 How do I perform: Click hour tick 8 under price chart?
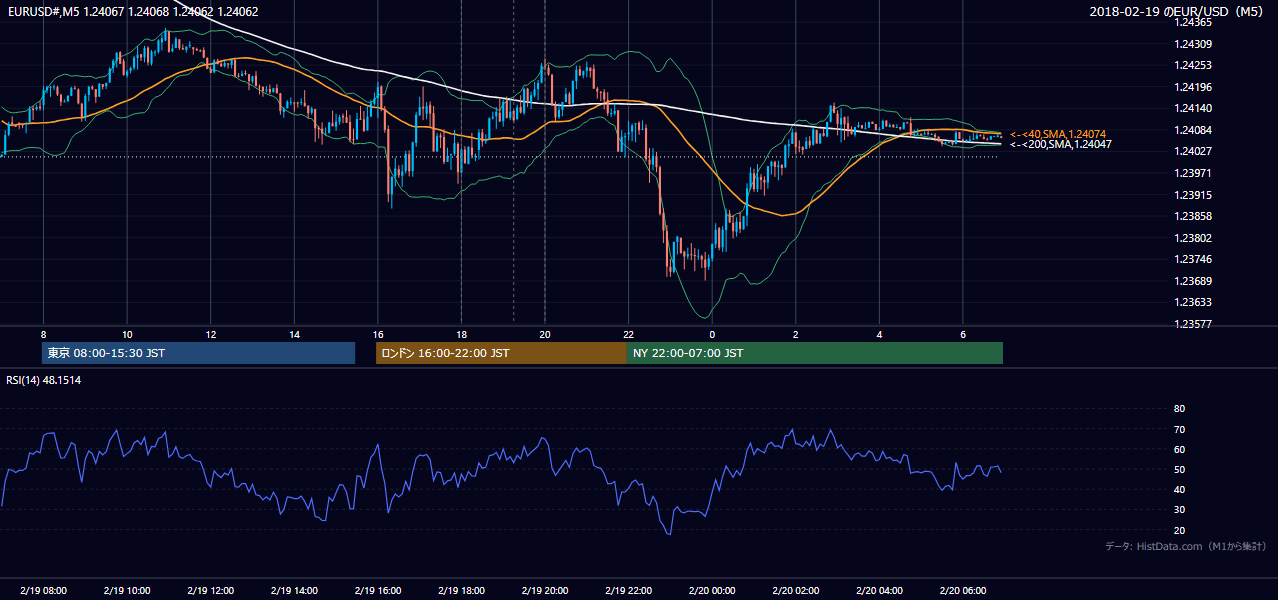click(43, 334)
